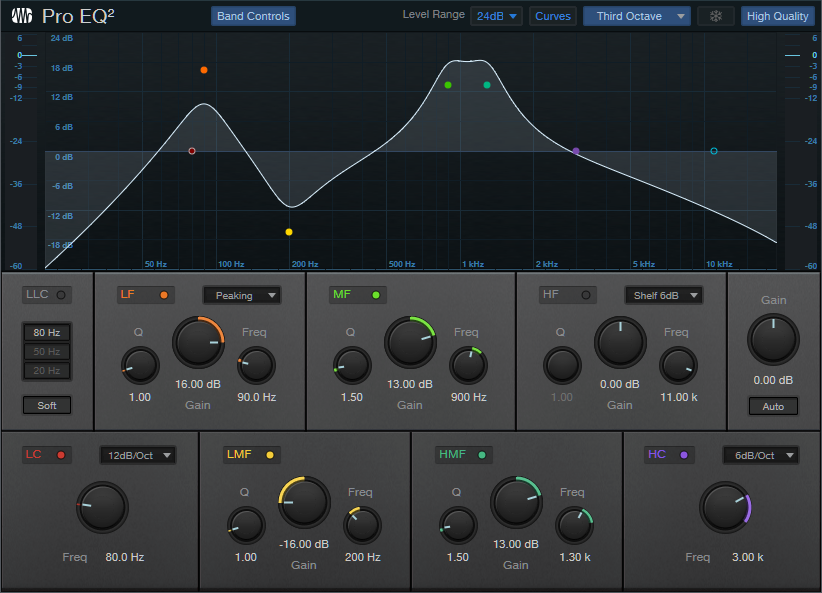The height and width of the screenshot is (593, 822).
Task: Open the Third Octave dropdown
Action: [x=637, y=16]
